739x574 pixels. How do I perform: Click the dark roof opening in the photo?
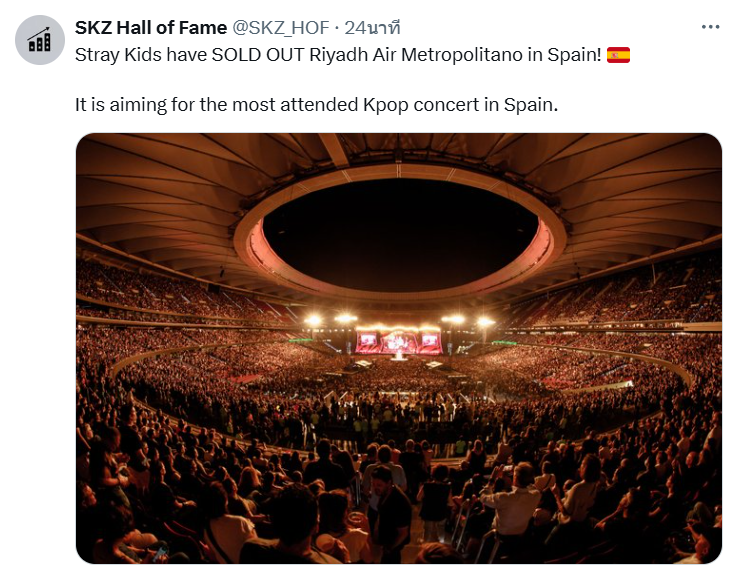click(x=401, y=234)
